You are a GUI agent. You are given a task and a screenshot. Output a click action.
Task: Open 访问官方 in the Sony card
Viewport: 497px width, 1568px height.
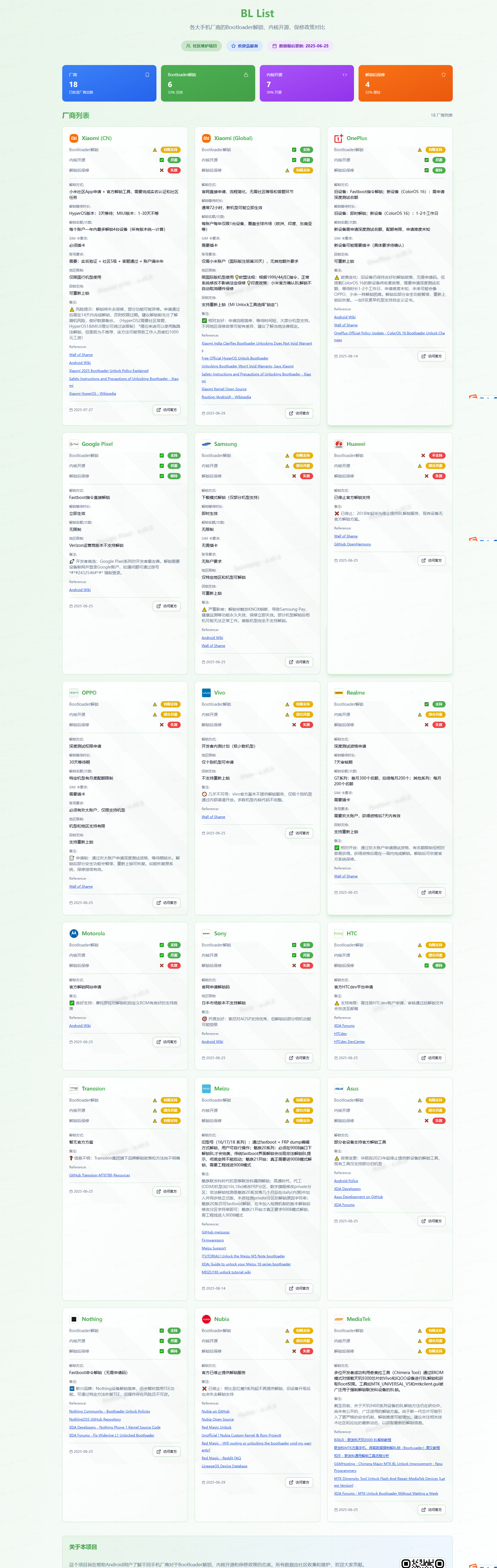(299, 1058)
